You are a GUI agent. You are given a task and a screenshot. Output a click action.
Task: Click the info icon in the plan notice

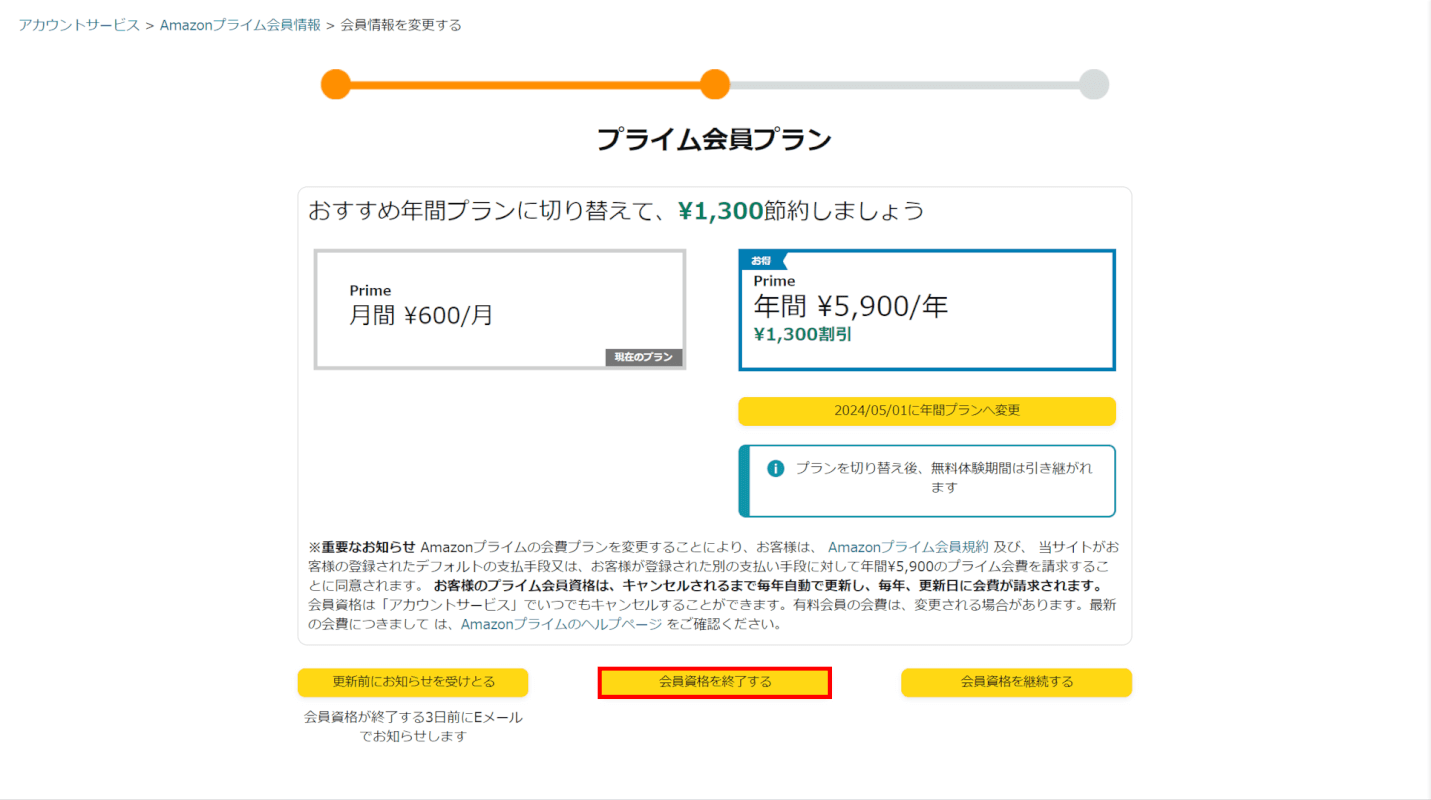click(775, 468)
